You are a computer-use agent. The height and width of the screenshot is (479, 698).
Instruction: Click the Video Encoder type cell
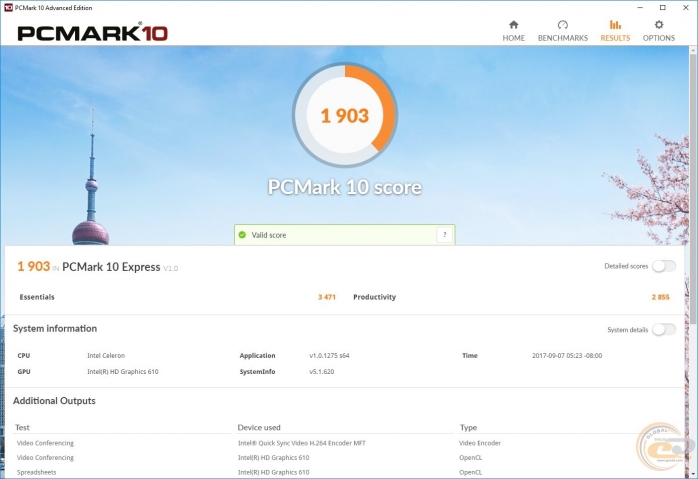point(480,443)
